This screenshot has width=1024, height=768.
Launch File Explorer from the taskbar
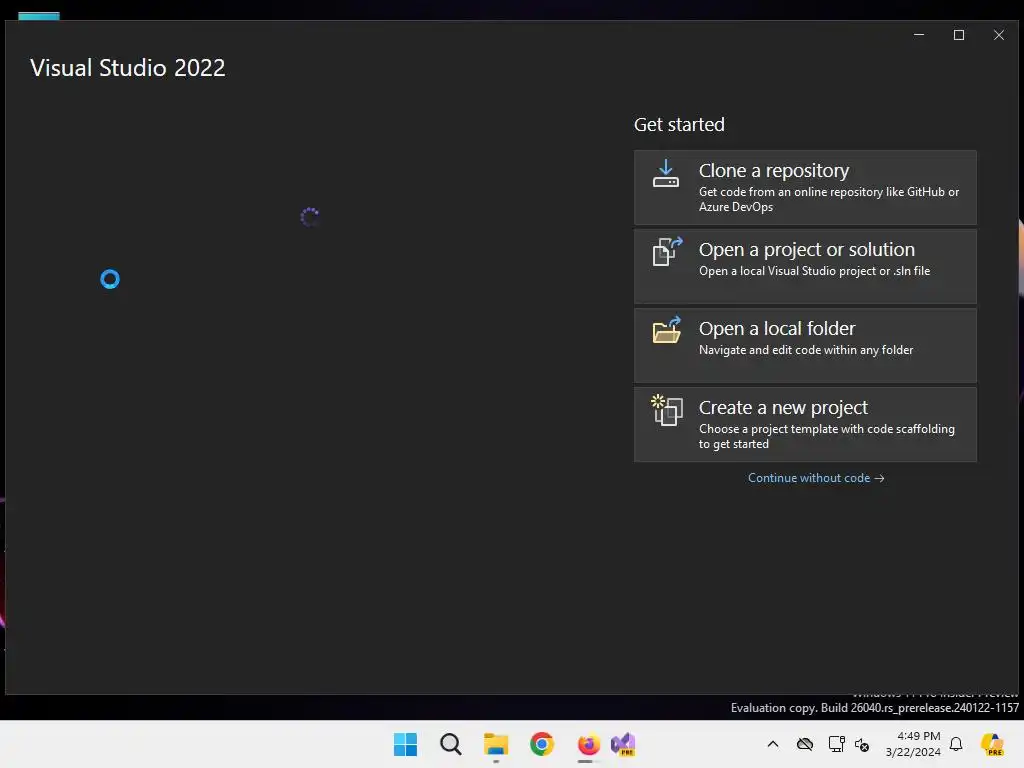coord(496,744)
